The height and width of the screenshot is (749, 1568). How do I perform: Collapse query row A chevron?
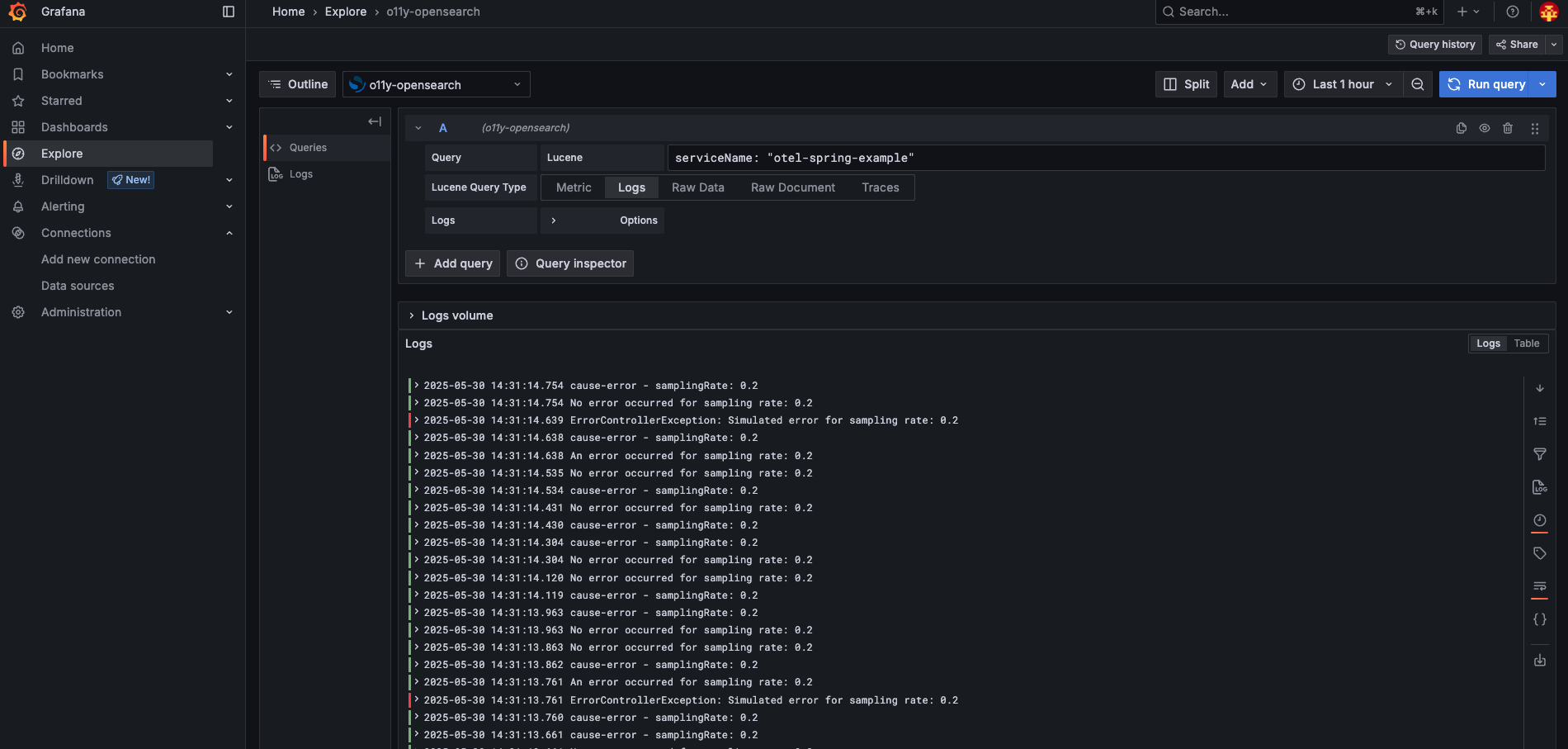[418, 128]
